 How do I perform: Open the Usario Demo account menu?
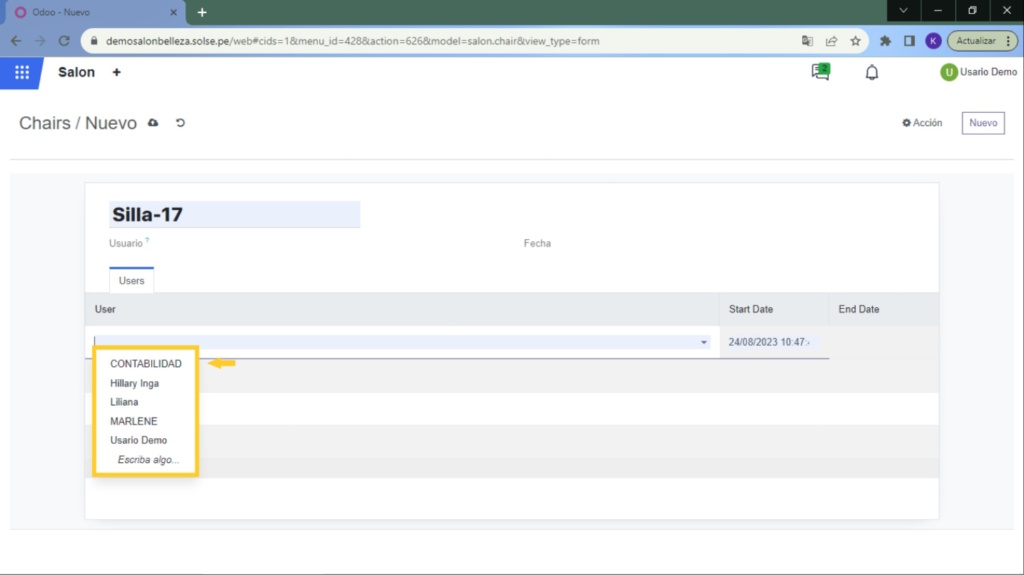coord(978,72)
